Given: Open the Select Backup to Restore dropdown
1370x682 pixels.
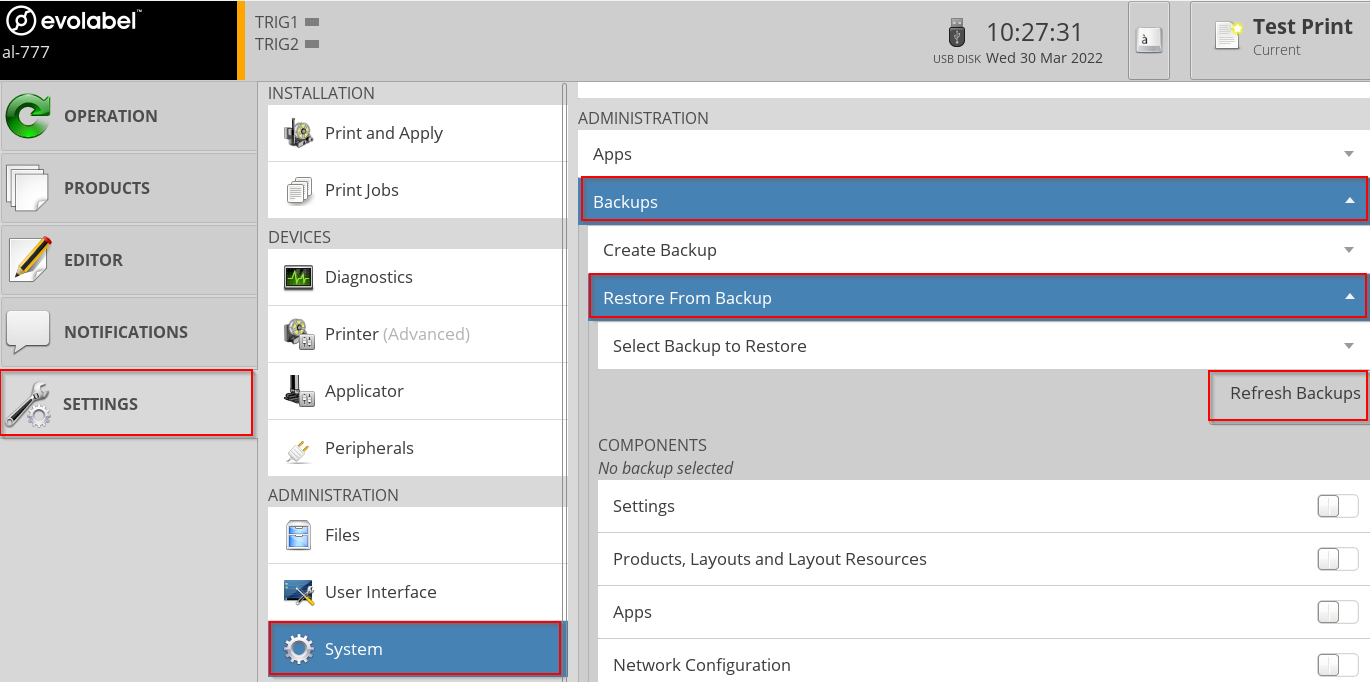Looking at the screenshot, I should 983,346.
